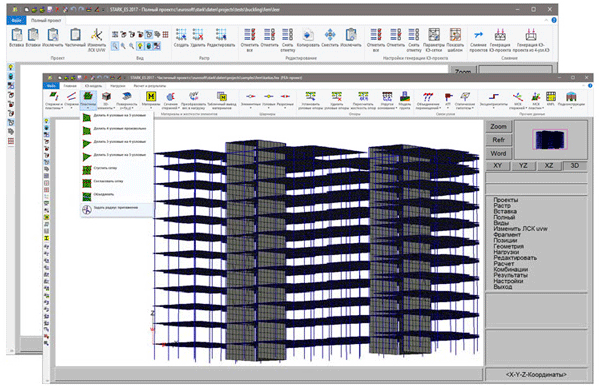Switch to the Нагрузки ribbon tab
600x386 pixels.
point(118,86)
